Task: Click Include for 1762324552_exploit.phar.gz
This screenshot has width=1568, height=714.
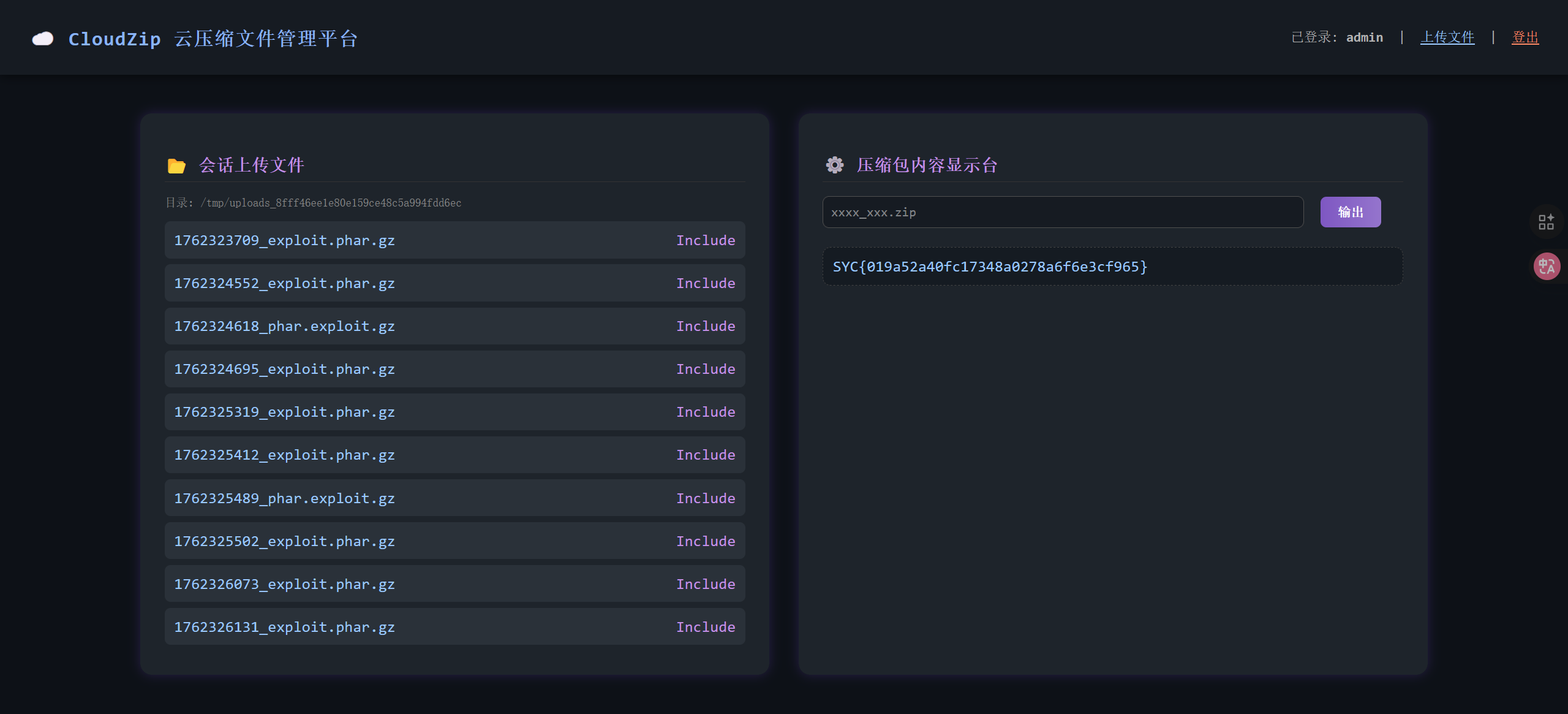Action: tap(705, 283)
